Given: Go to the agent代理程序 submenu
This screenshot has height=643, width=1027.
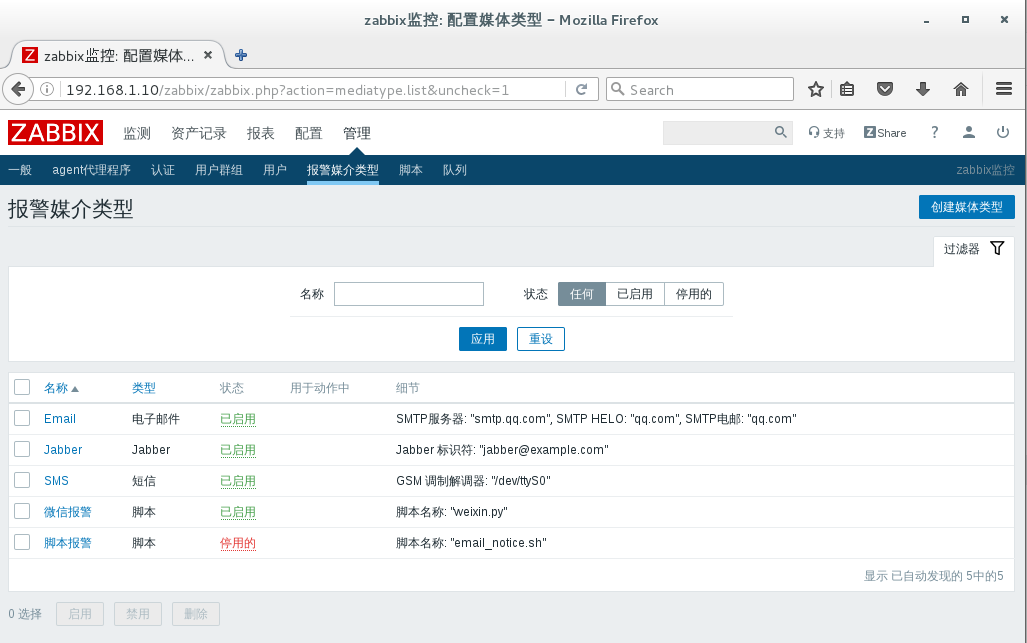Looking at the screenshot, I should coord(92,170).
